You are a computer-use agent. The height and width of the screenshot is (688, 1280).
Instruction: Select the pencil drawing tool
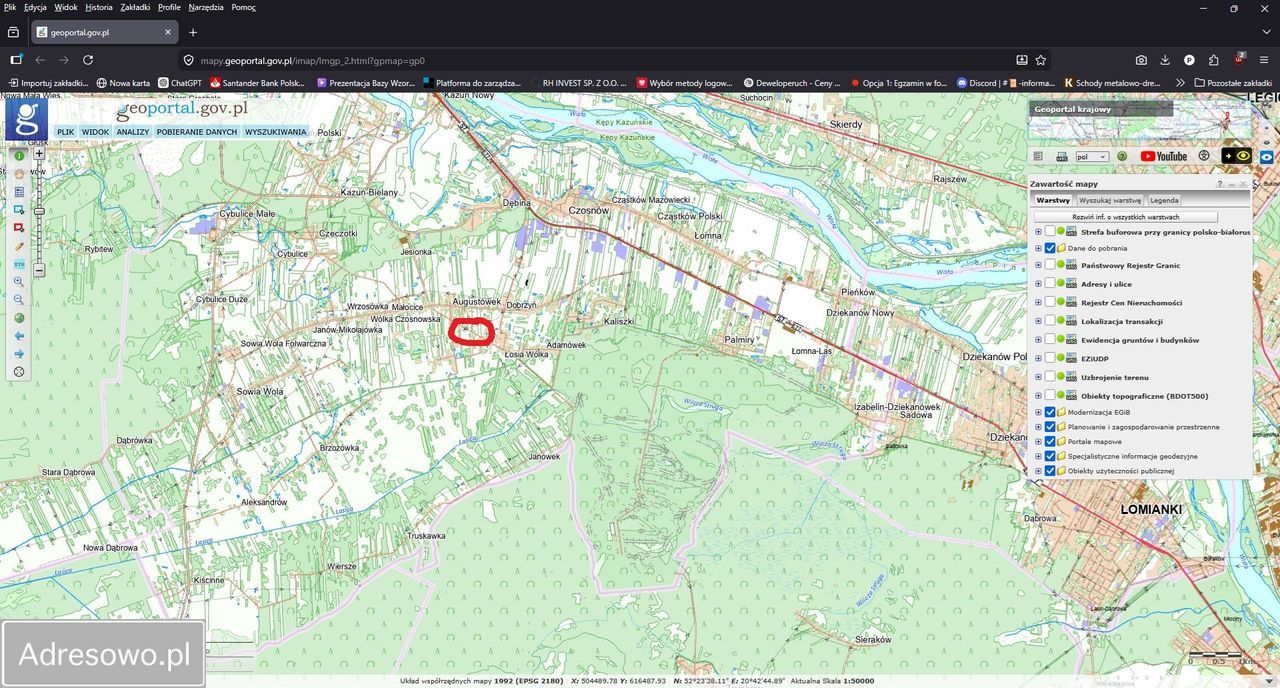19,246
